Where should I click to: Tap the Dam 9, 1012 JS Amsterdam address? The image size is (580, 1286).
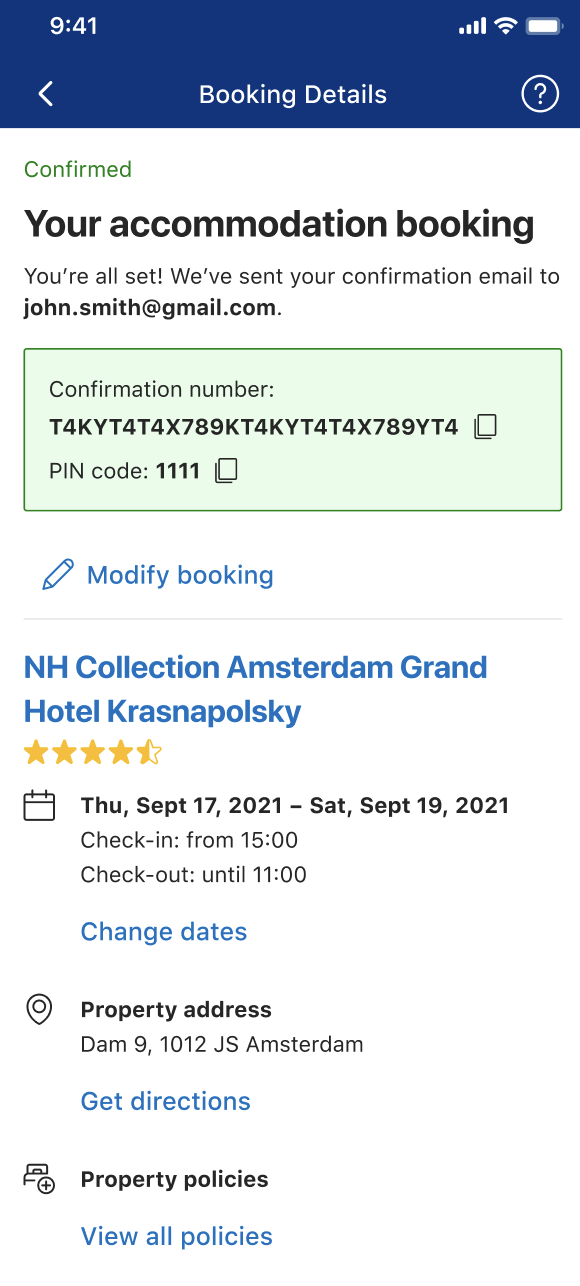pos(222,1045)
